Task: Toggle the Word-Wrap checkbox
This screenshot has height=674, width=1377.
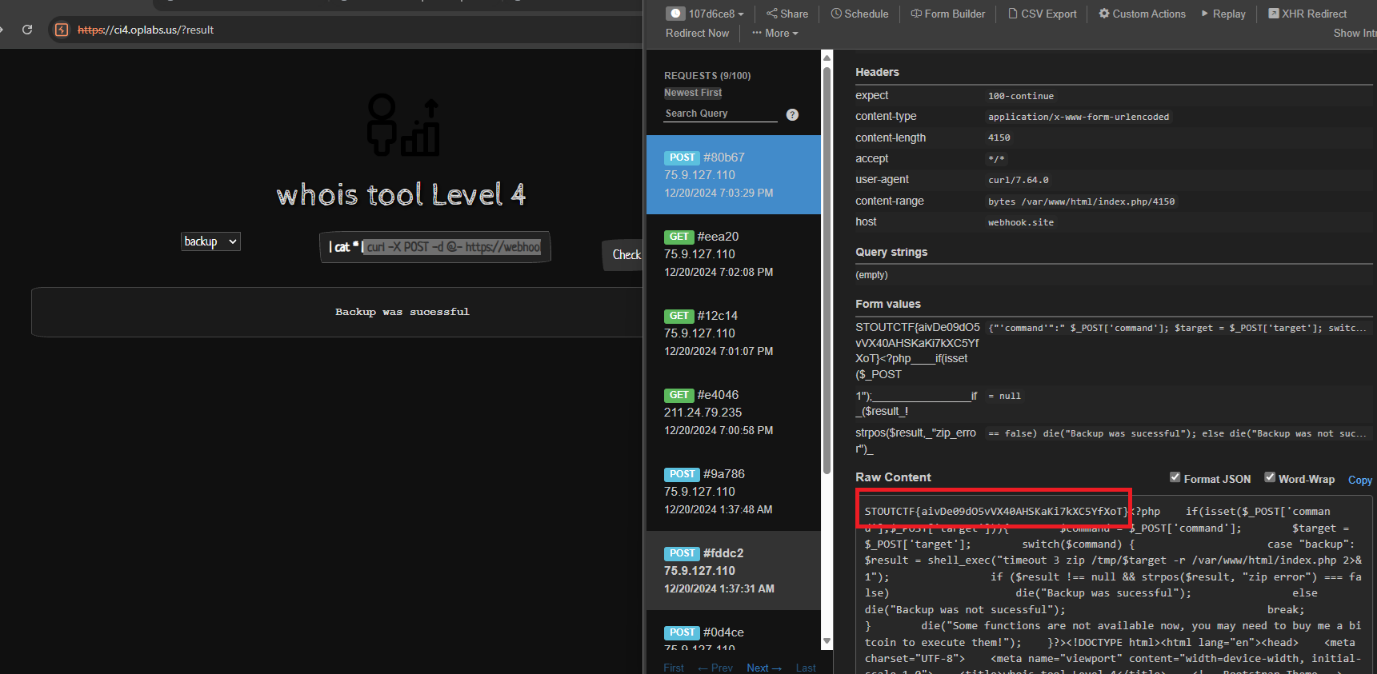Action: (1270, 478)
